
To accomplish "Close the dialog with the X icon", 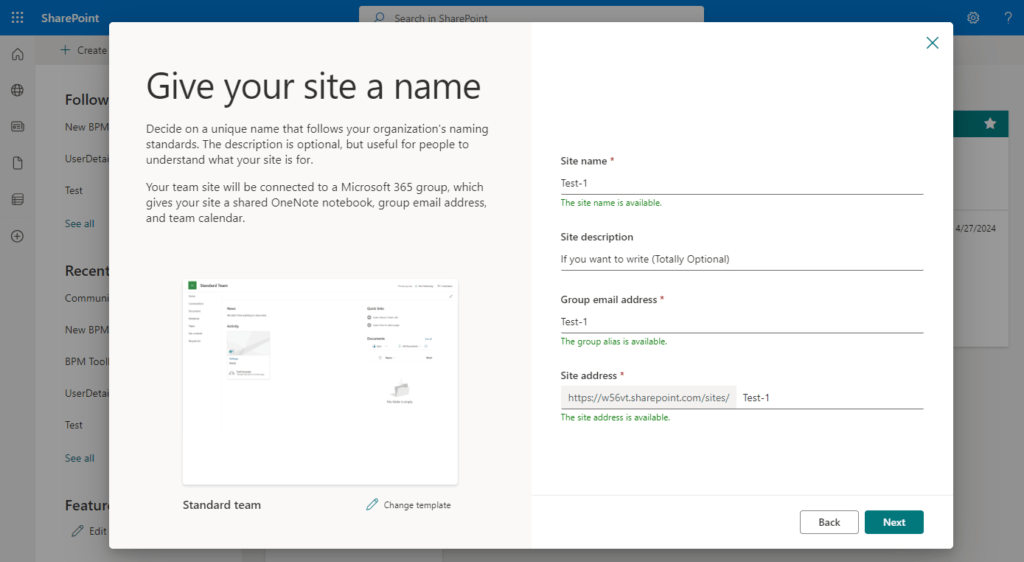I will coord(932,43).
